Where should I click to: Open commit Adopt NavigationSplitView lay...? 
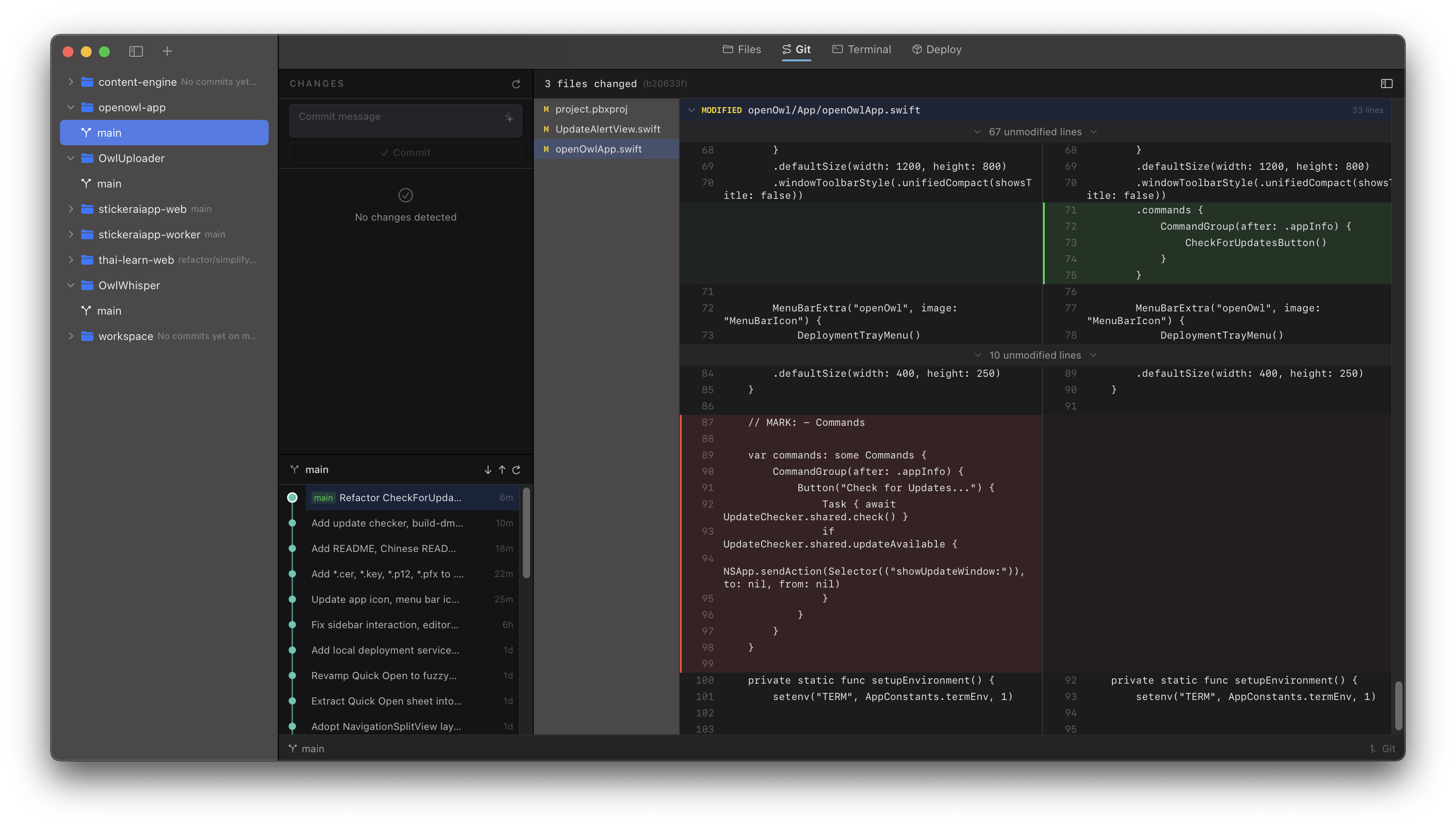pyautogui.click(x=412, y=727)
